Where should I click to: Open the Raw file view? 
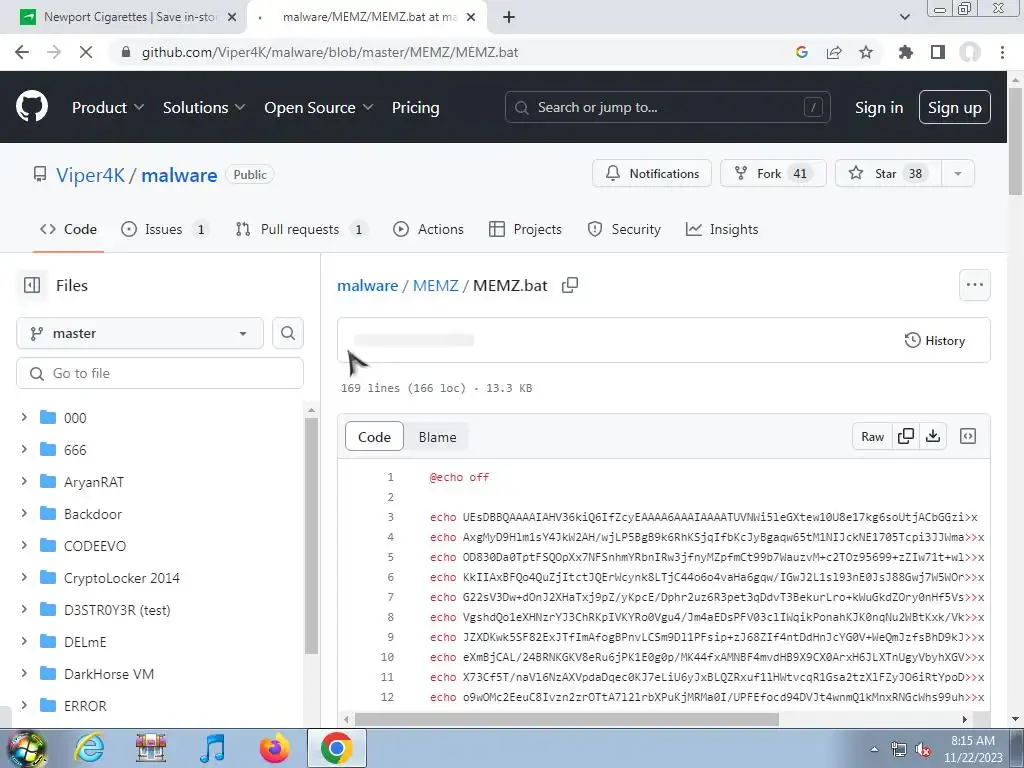tap(872, 436)
